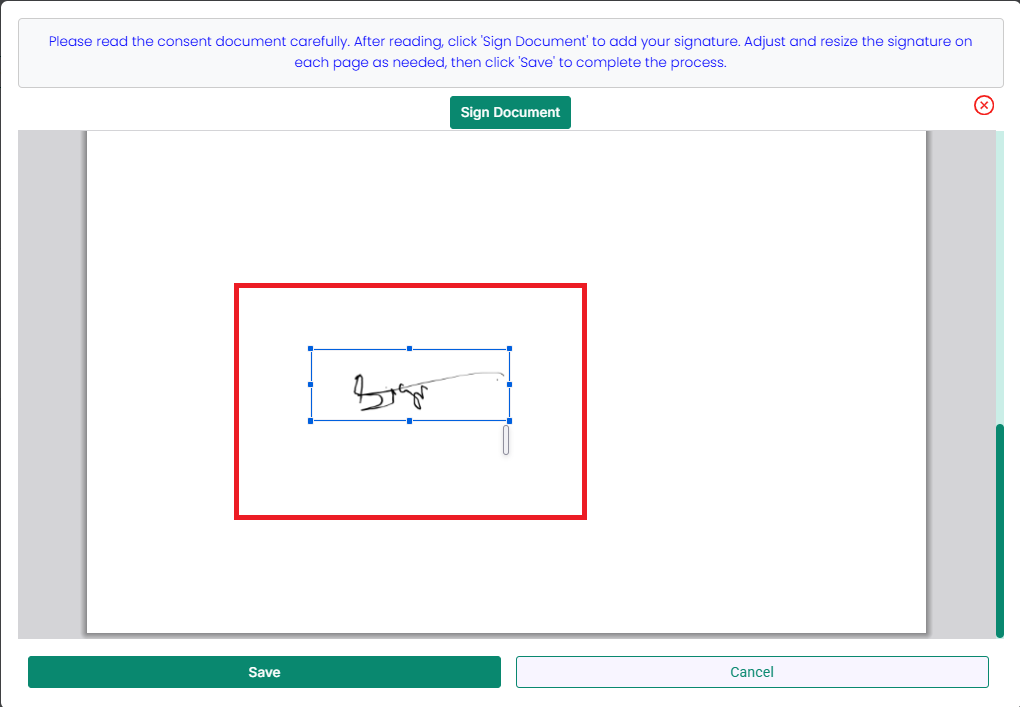Click the bottom-right resize handle of signature

point(509,421)
